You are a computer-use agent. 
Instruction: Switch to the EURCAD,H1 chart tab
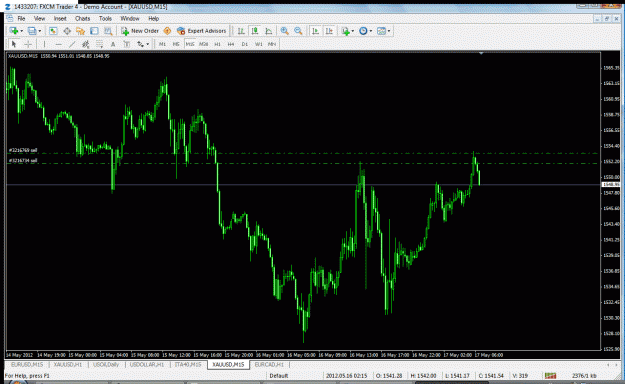click(x=269, y=364)
